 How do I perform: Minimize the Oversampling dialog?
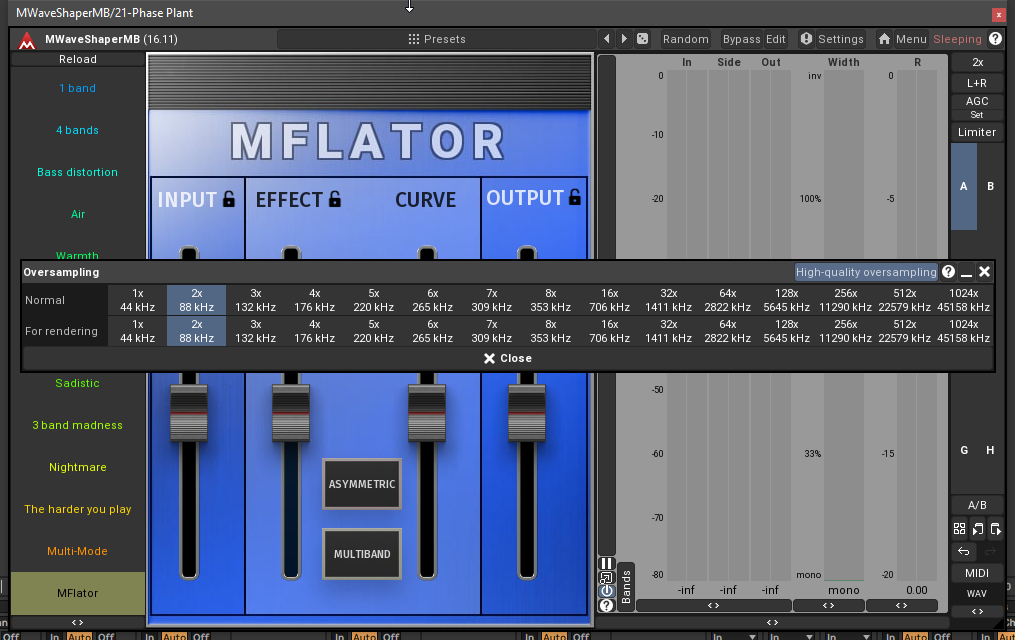click(966, 272)
